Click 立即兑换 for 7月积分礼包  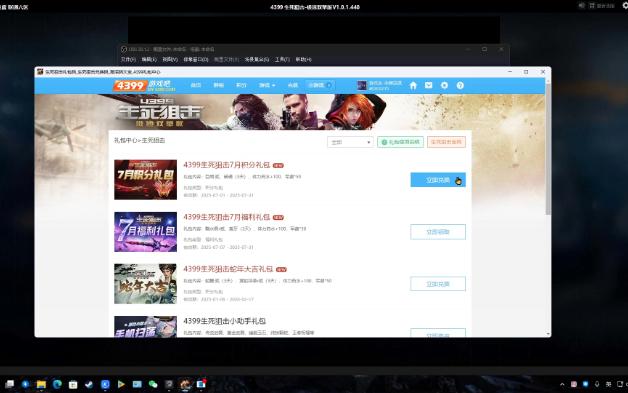(438, 180)
